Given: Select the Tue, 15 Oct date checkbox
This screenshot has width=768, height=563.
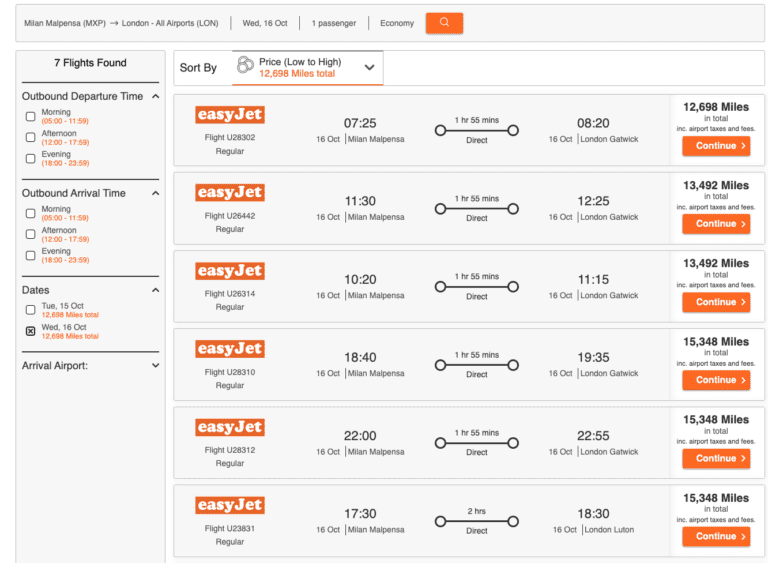Looking at the screenshot, I should pyautogui.click(x=30, y=310).
